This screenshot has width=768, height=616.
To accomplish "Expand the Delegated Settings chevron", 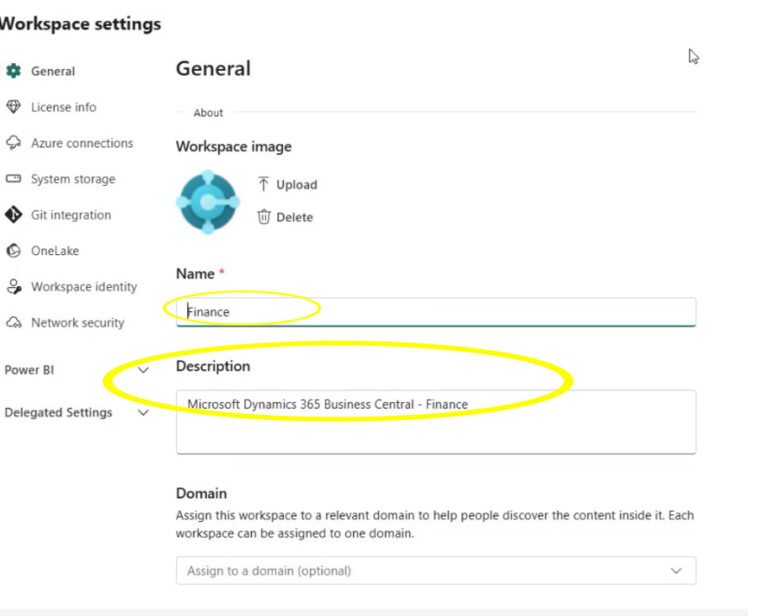I will click(x=143, y=413).
